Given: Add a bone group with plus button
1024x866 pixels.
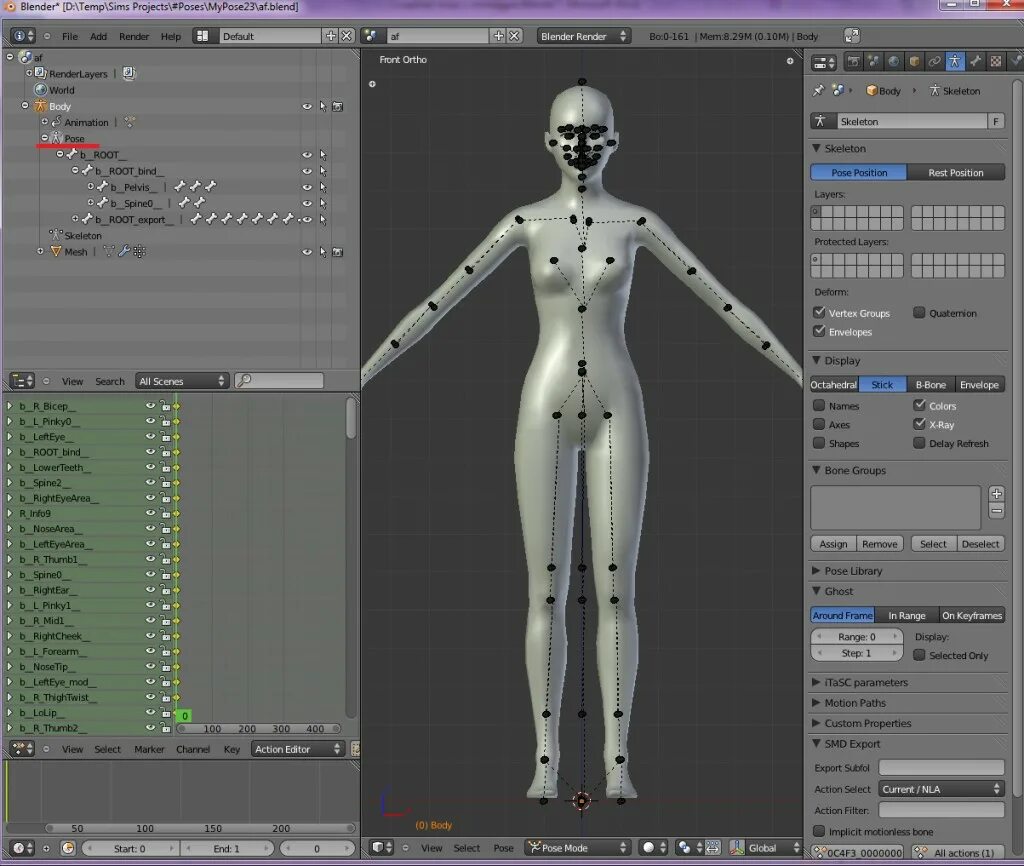Looking at the screenshot, I should 996,494.
